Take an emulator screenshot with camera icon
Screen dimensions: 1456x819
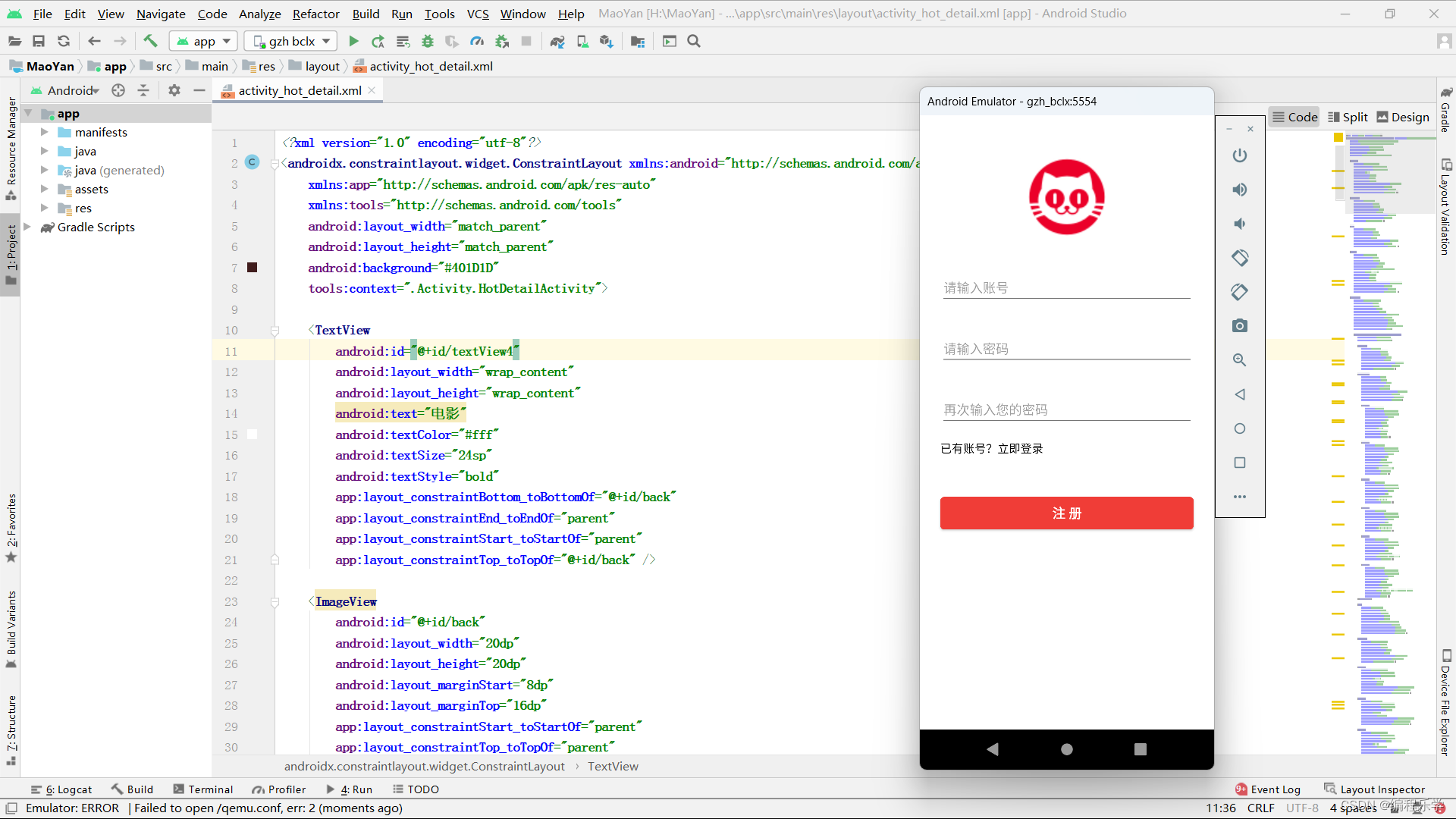(x=1240, y=326)
